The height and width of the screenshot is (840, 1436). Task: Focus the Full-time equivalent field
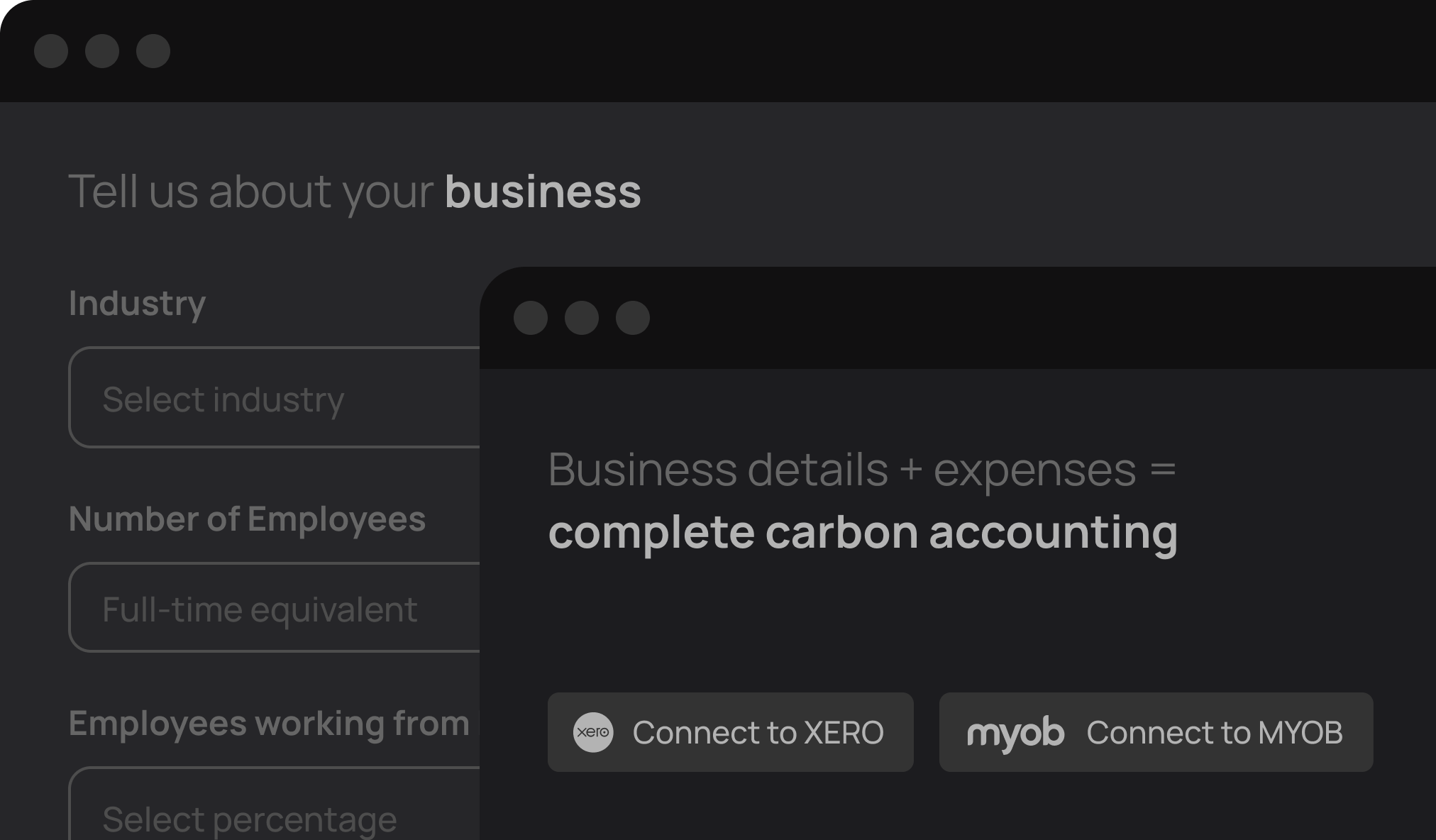pos(274,608)
